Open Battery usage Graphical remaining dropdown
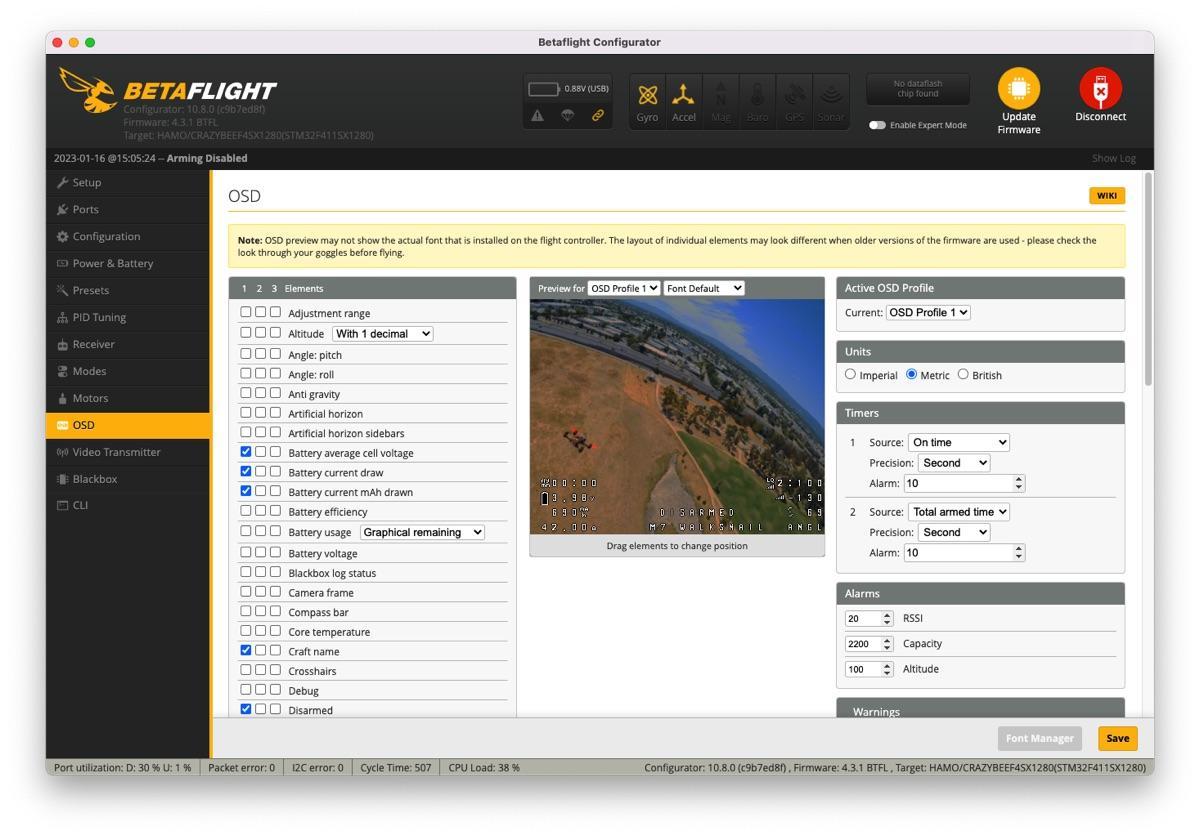 [x=422, y=532]
